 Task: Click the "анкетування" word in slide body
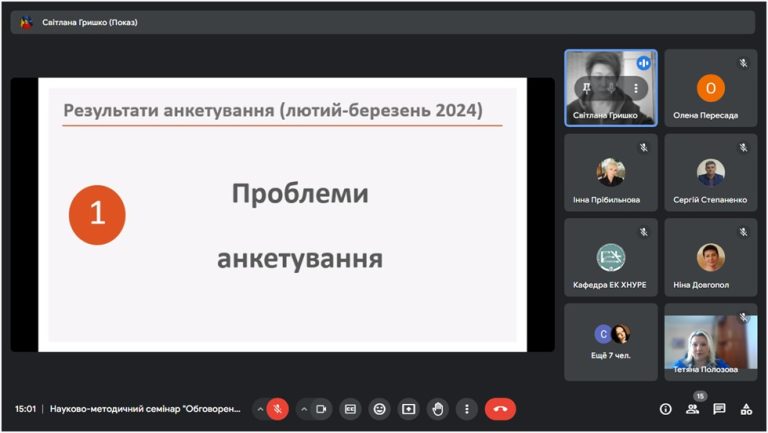pyautogui.click(x=300, y=259)
